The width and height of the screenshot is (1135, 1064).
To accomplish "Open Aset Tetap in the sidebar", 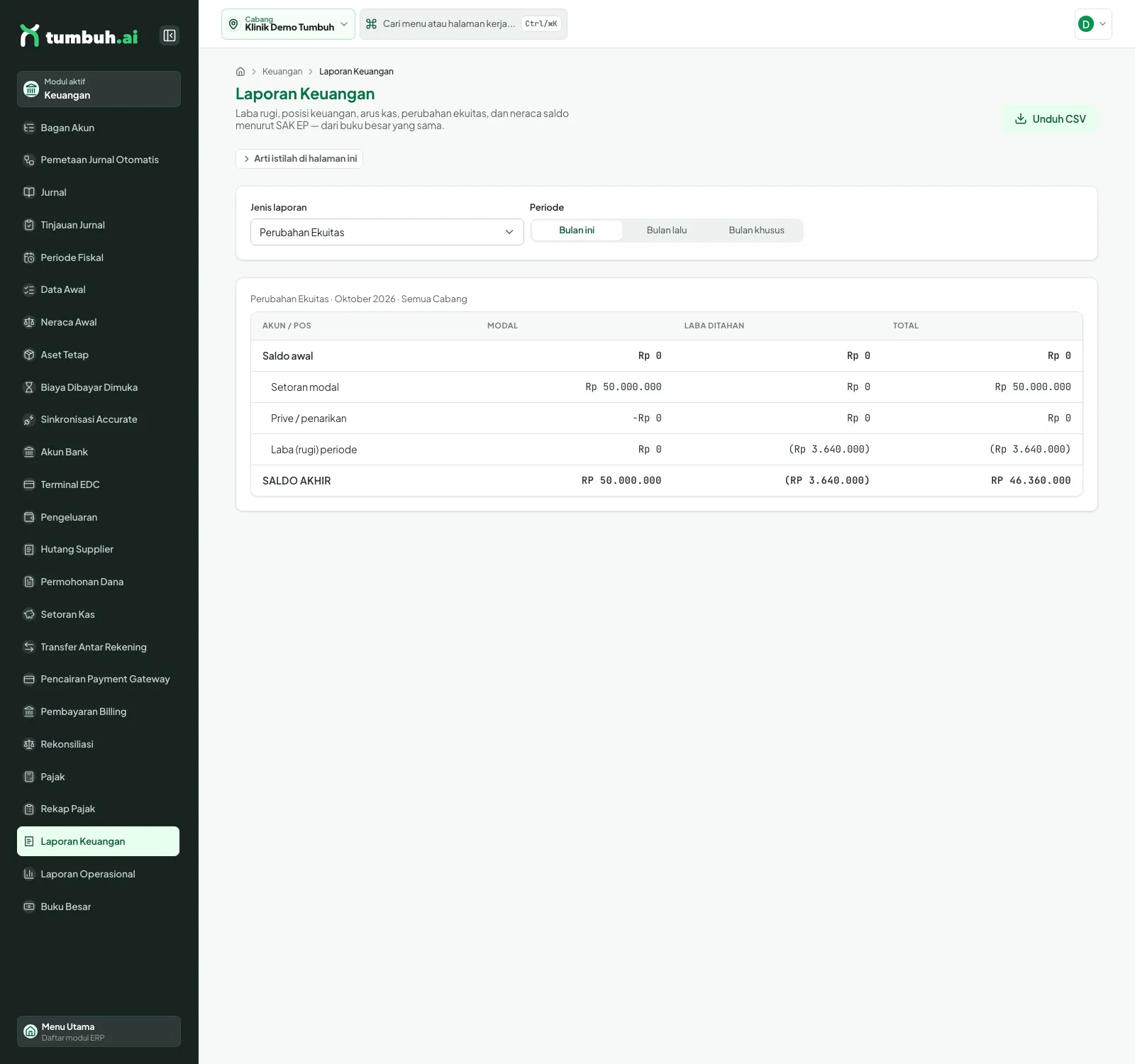I will [x=99, y=355].
